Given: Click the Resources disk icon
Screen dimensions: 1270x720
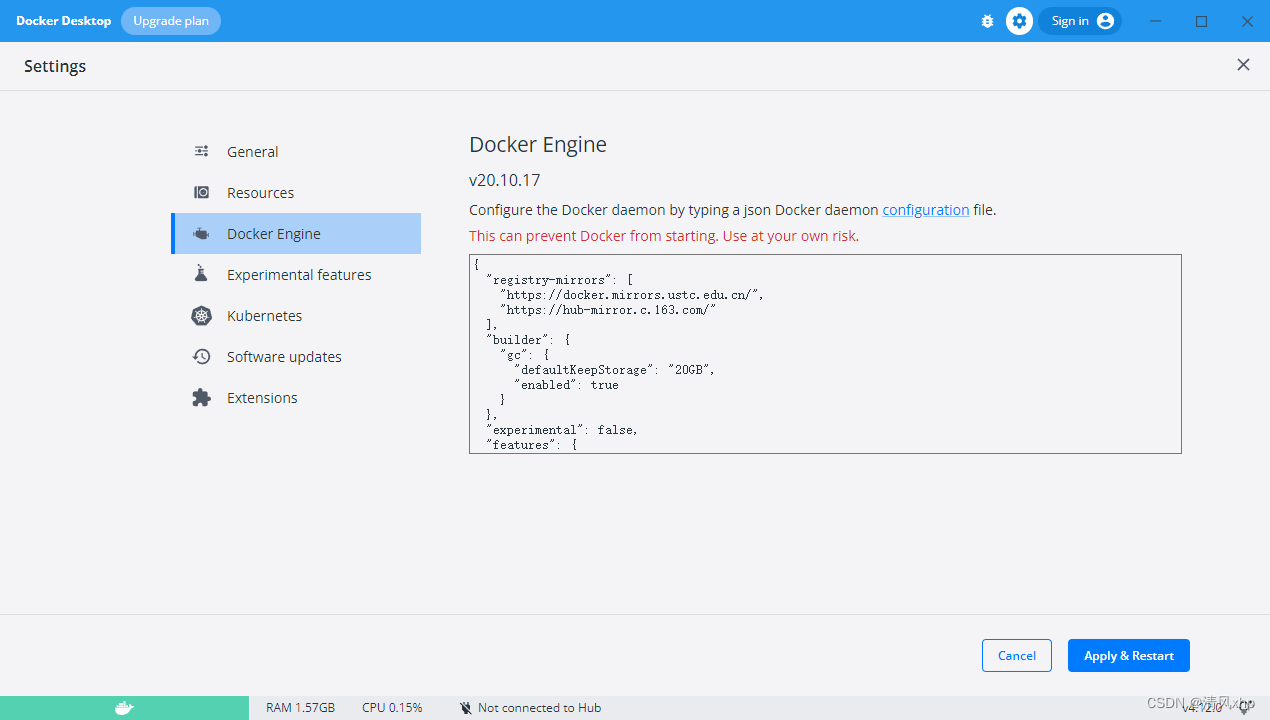Looking at the screenshot, I should pyautogui.click(x=201, y=193).
